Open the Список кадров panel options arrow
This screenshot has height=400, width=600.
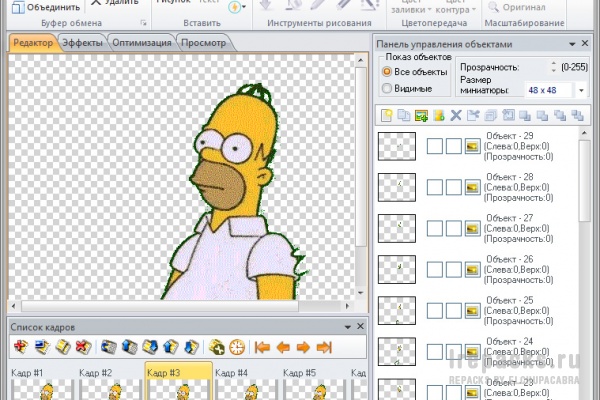click(347, 327)
